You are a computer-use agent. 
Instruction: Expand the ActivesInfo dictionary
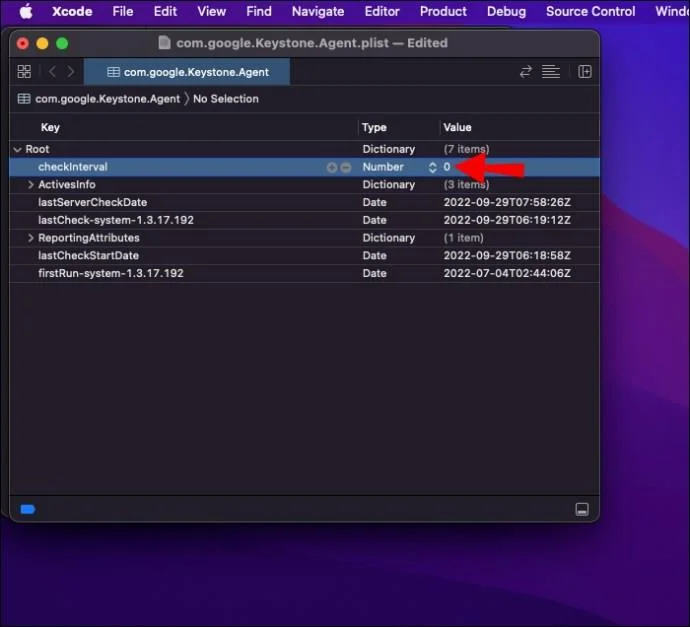[30, 185]
